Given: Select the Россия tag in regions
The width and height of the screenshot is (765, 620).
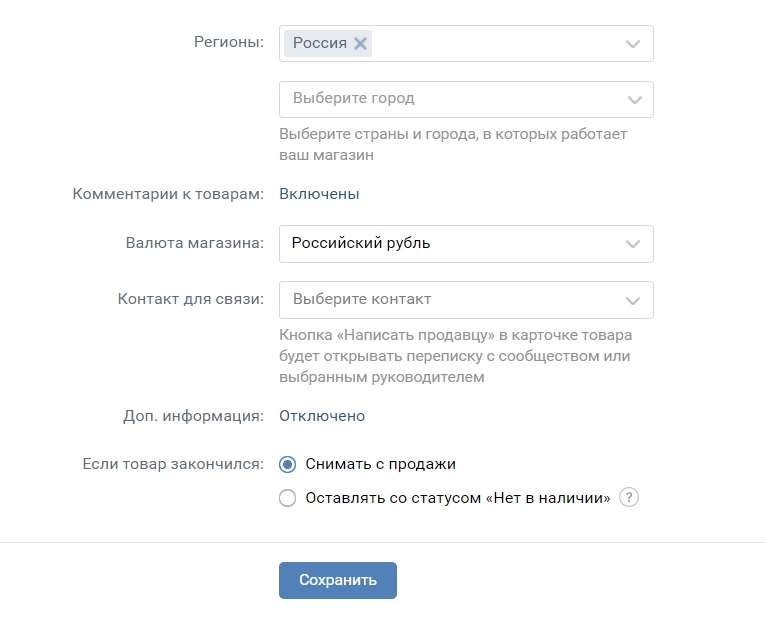Looking at the screenshot, I should pos(320,43).
